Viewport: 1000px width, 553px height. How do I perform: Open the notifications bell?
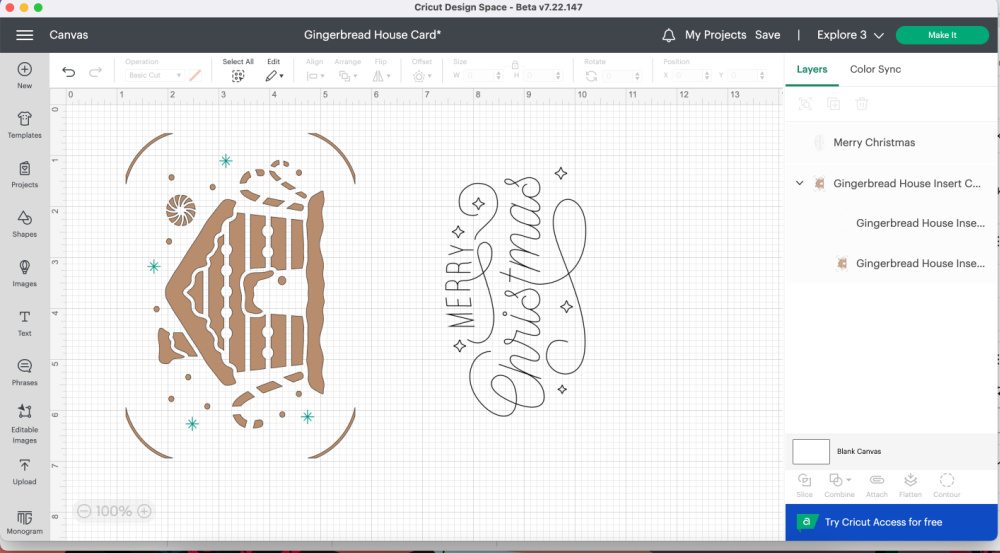point(668,35)
